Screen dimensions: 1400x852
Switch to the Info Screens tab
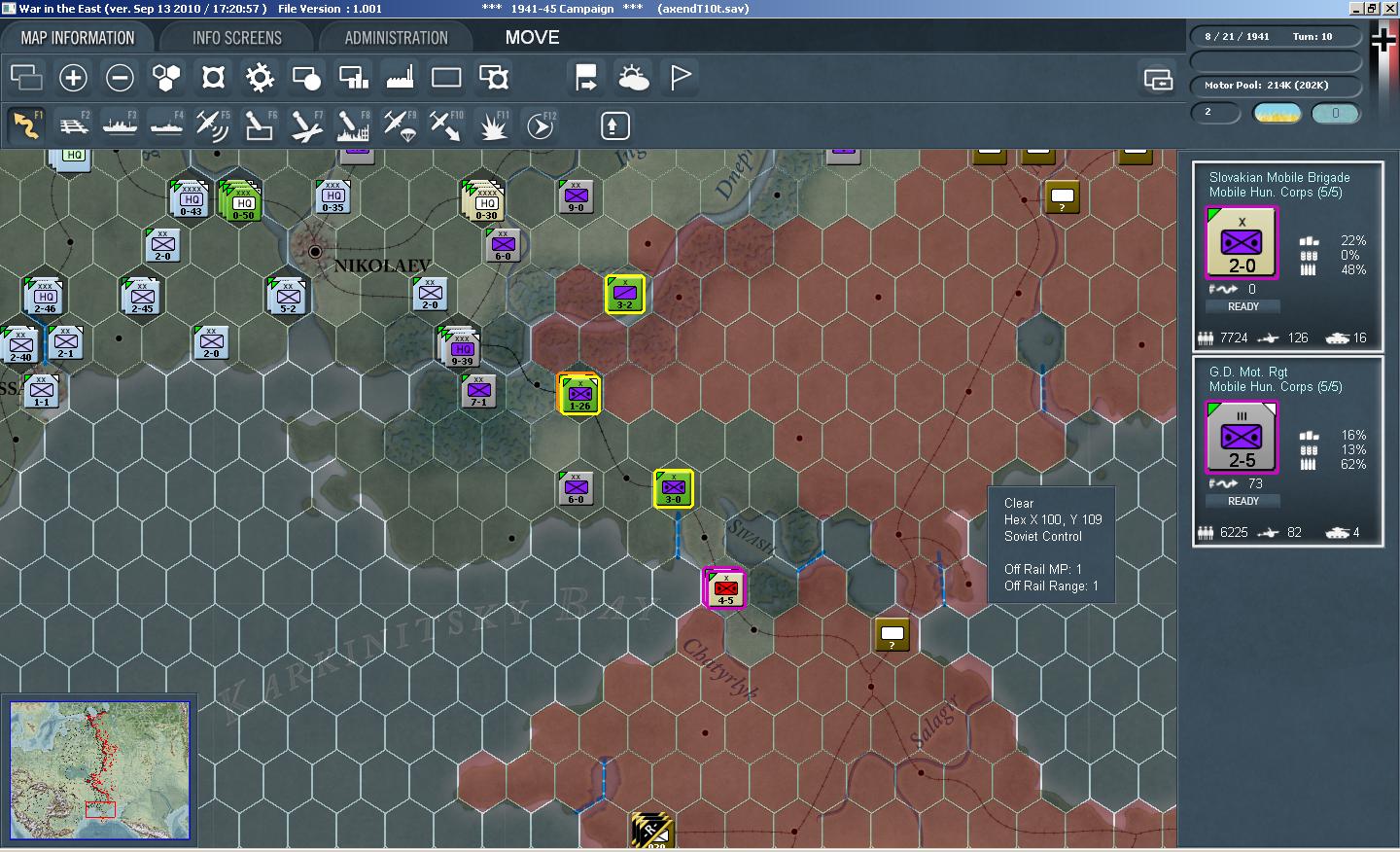pyautogui.click(x=236, y=38)
